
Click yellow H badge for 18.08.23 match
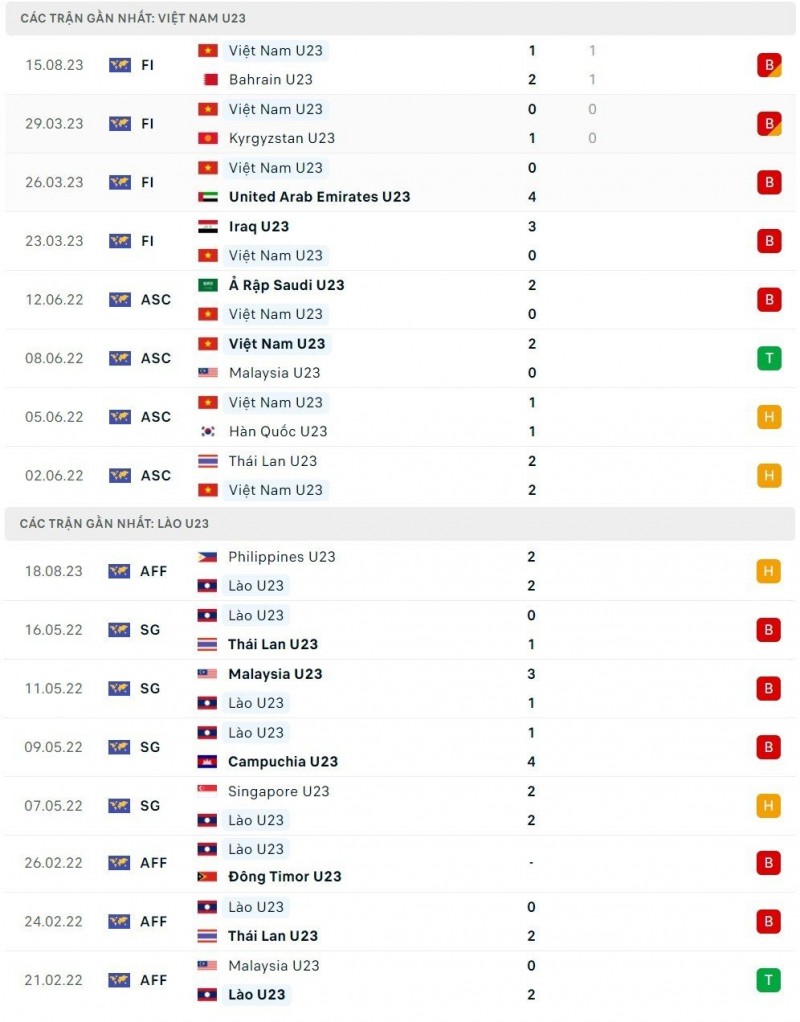coord(768,571)
